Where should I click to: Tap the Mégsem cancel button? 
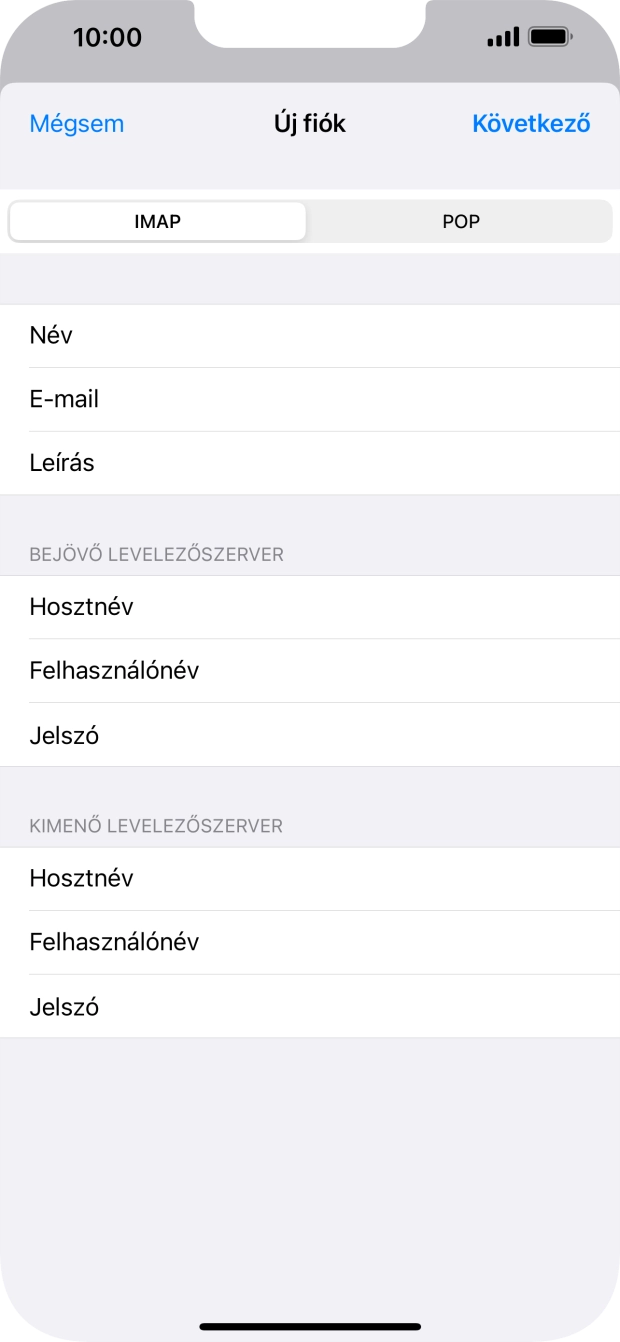(76, 123)
